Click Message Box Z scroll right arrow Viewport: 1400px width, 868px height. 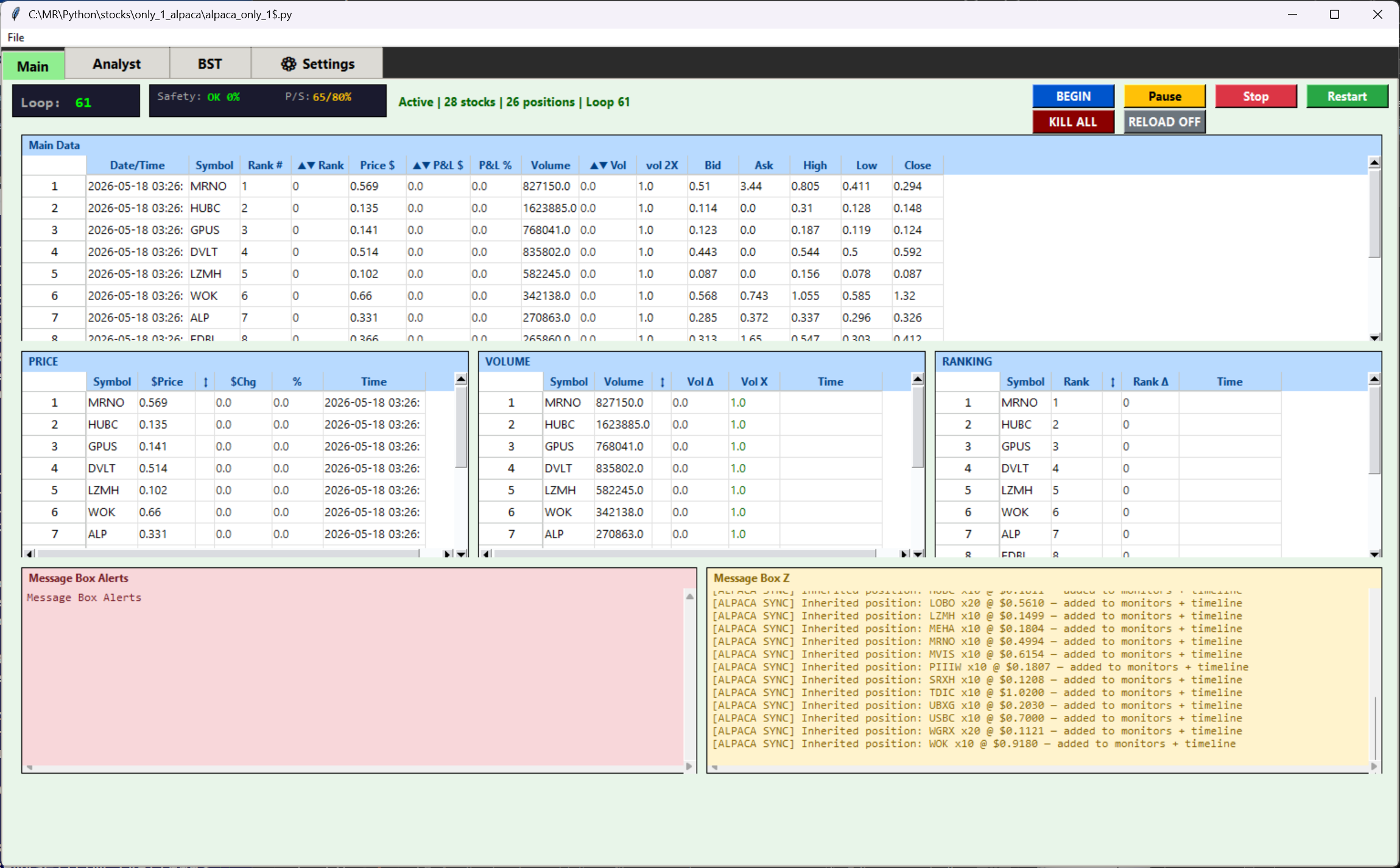(1374, 766)
